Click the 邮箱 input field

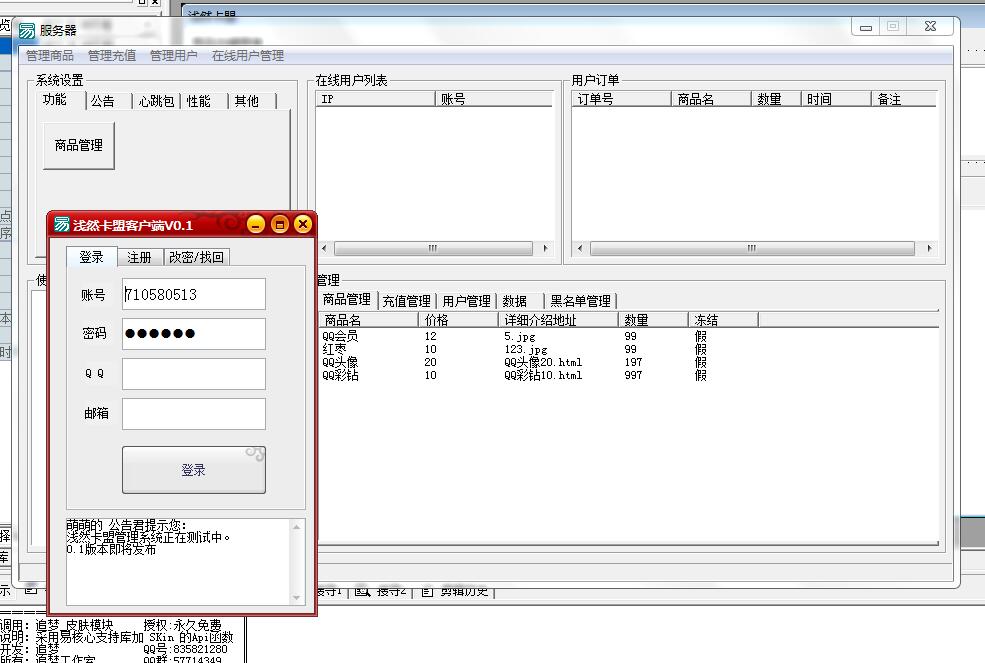(193, 414)
